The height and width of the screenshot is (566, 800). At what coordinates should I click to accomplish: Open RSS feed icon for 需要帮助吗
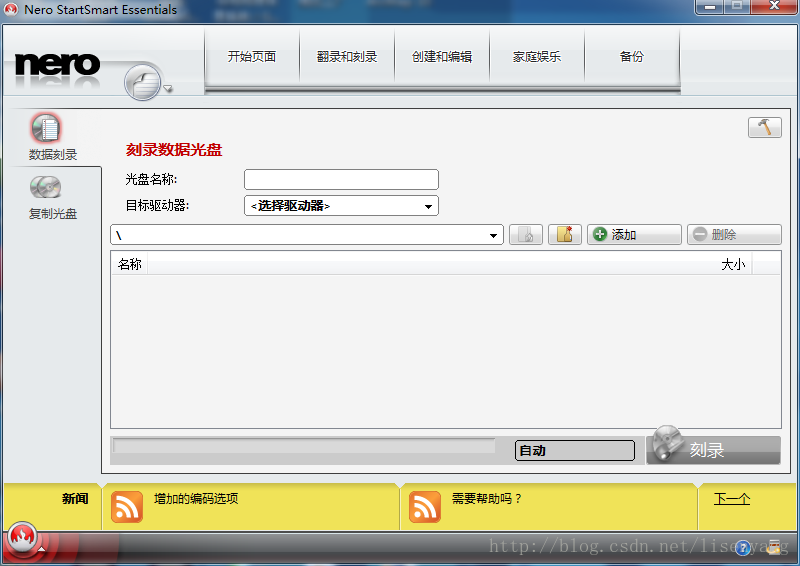424,507
